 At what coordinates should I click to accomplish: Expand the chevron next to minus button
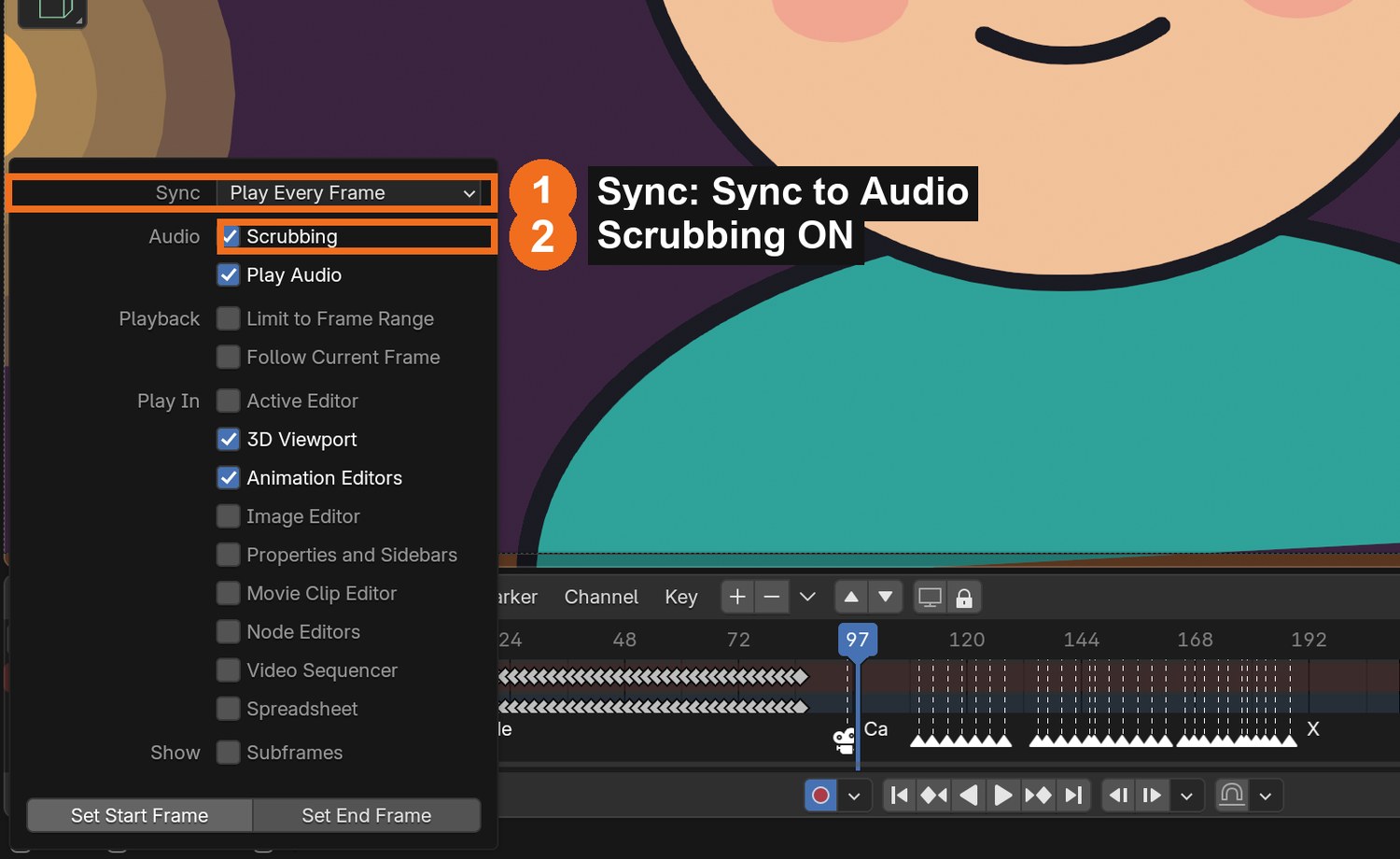click(x=808, y=598)
